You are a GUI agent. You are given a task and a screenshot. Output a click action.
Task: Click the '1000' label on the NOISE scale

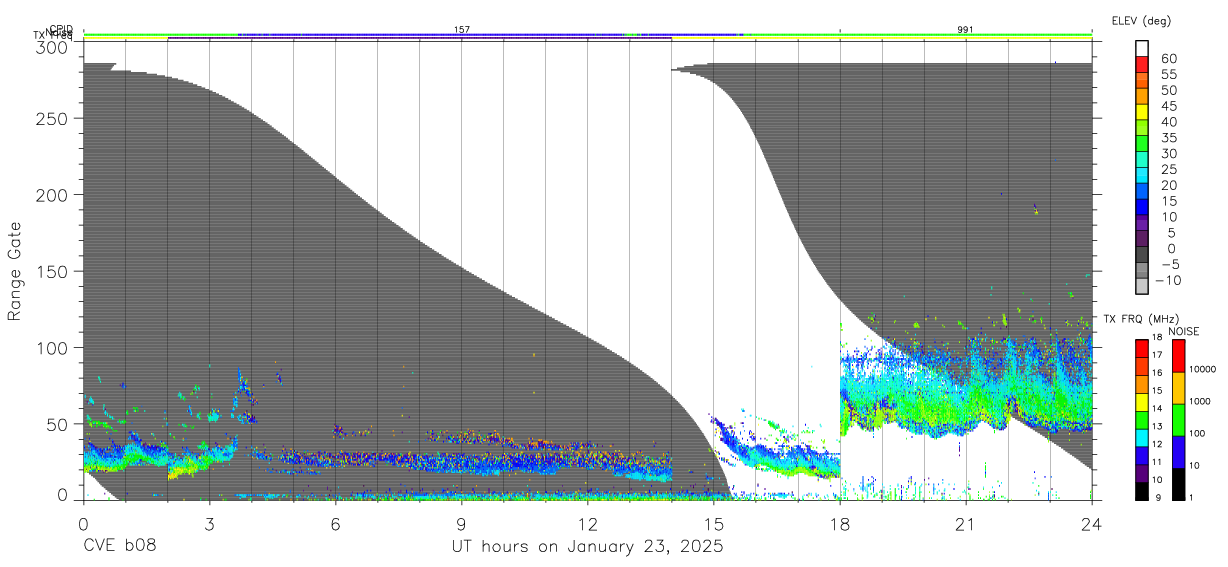(1200, 401)
